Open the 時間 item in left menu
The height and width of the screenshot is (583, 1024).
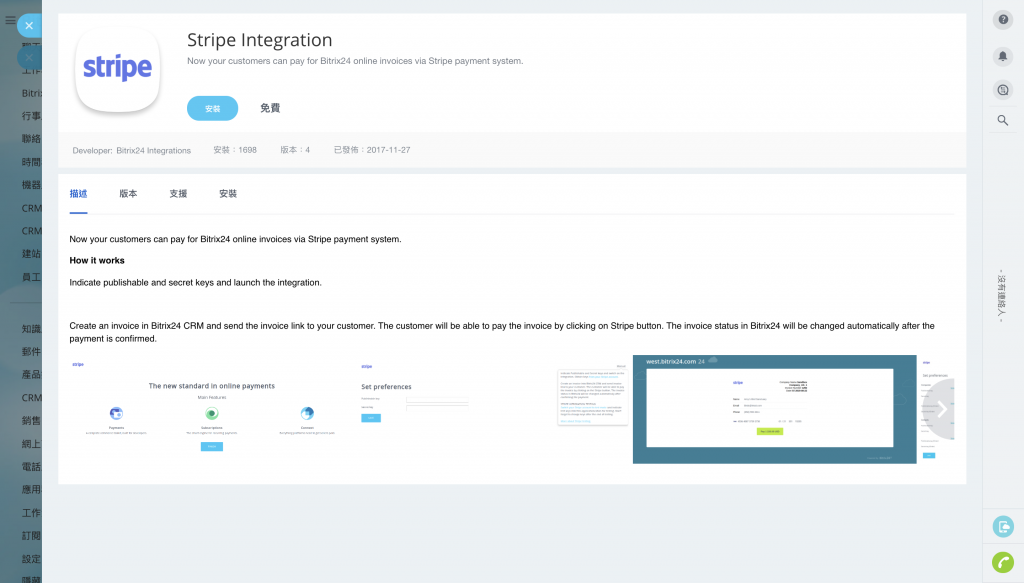point(31,162)
